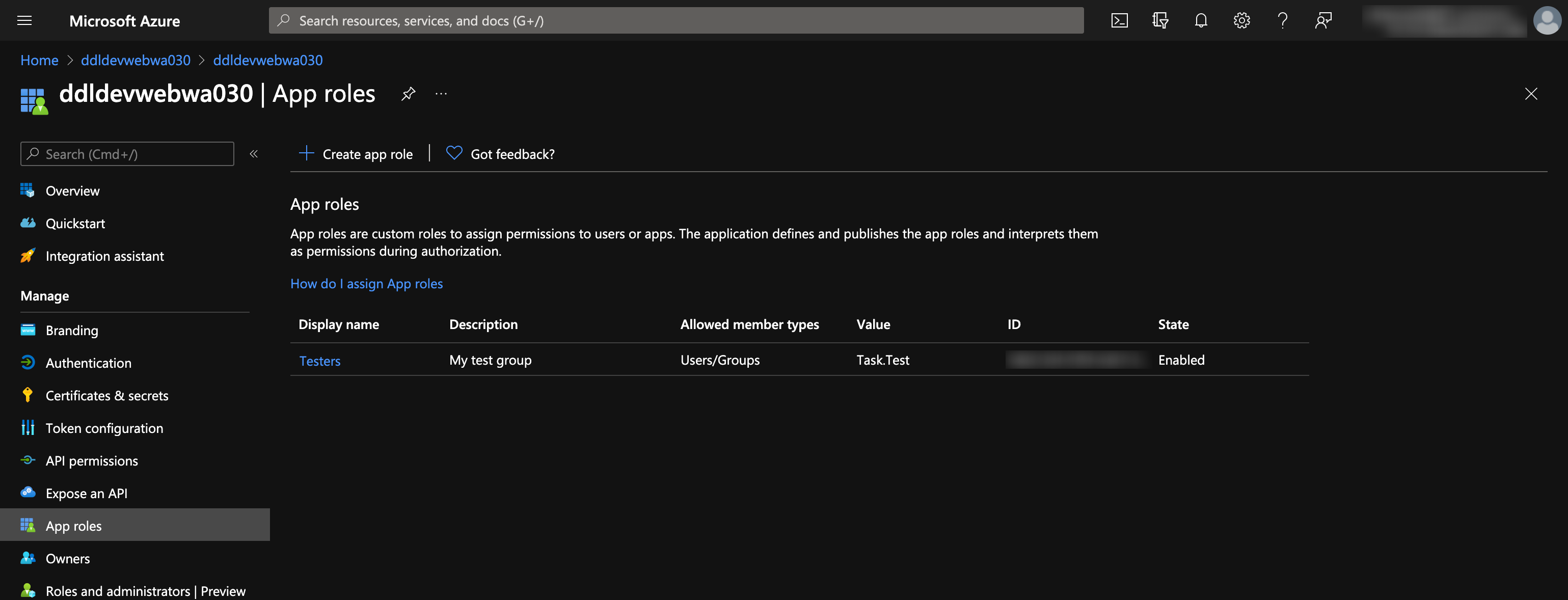The image size is (1568, 600).
Task: Pin the App roles blade to dashboard
Action: 408,94
